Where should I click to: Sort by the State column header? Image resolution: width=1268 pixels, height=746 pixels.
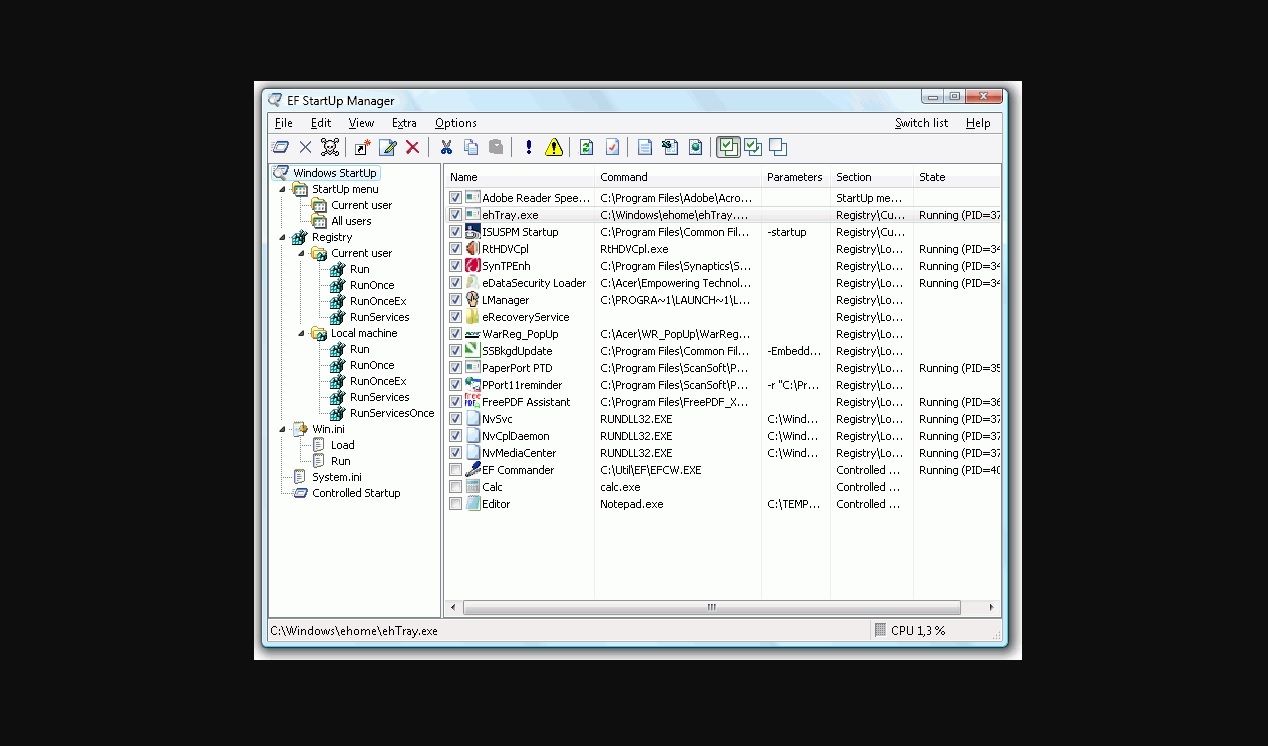pos(957,177)
